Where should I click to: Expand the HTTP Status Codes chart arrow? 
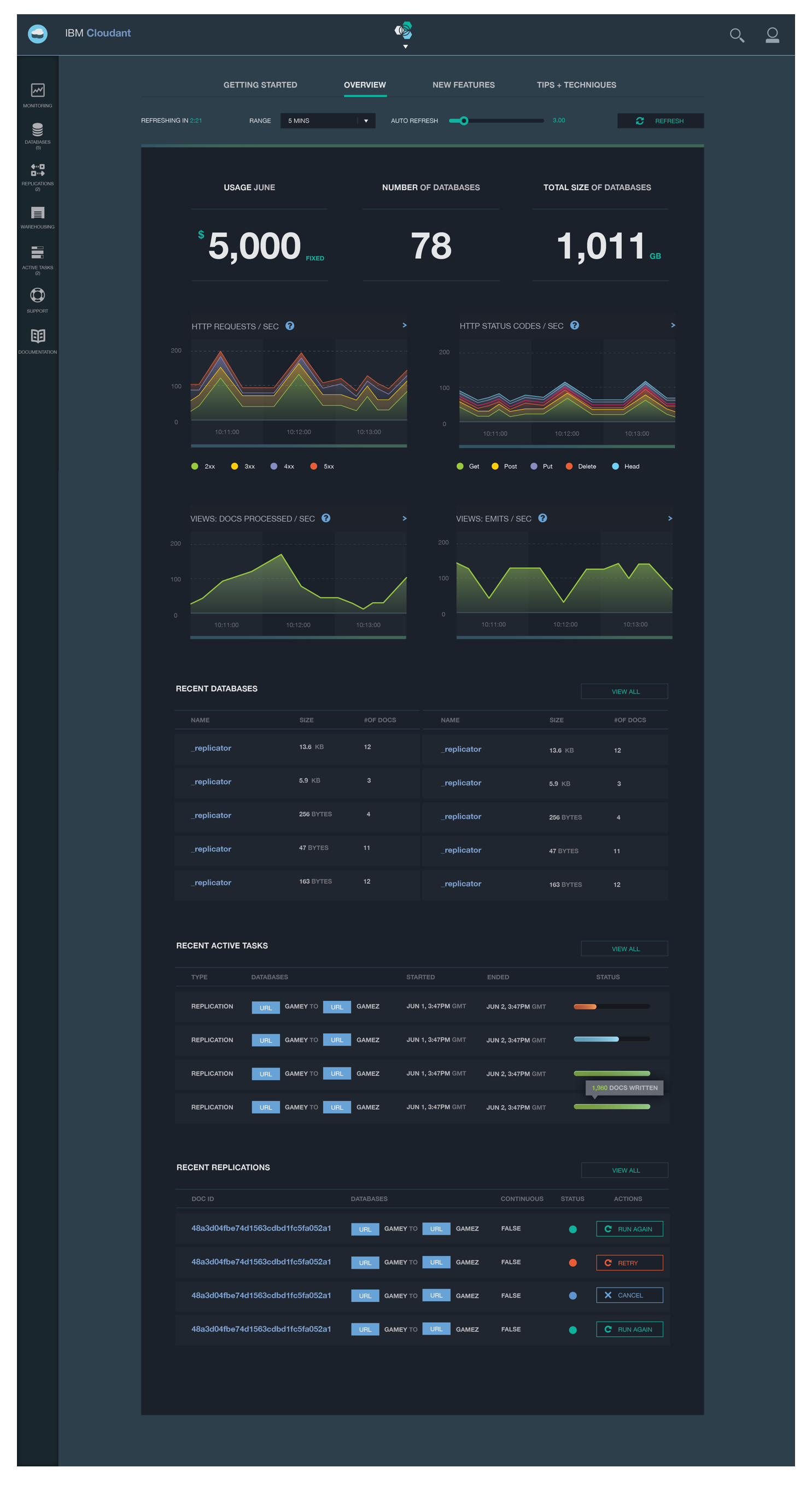pyautogui.click(x=673, y=325)
